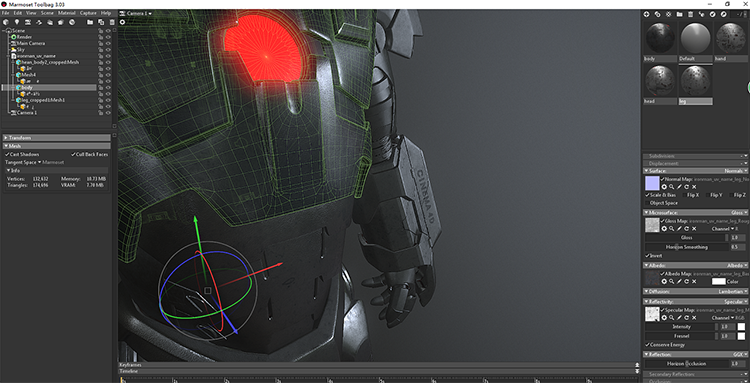Open the Edit menu
750x383 pixels.
(18, 13)
